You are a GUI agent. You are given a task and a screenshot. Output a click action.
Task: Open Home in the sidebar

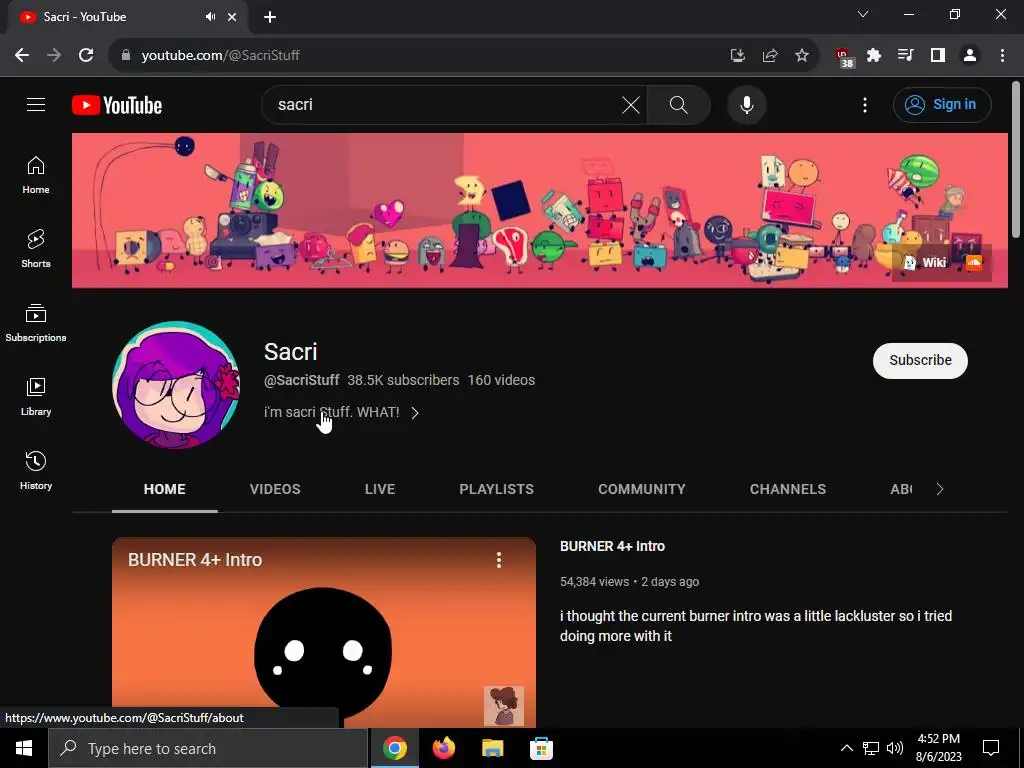[36, 176]
